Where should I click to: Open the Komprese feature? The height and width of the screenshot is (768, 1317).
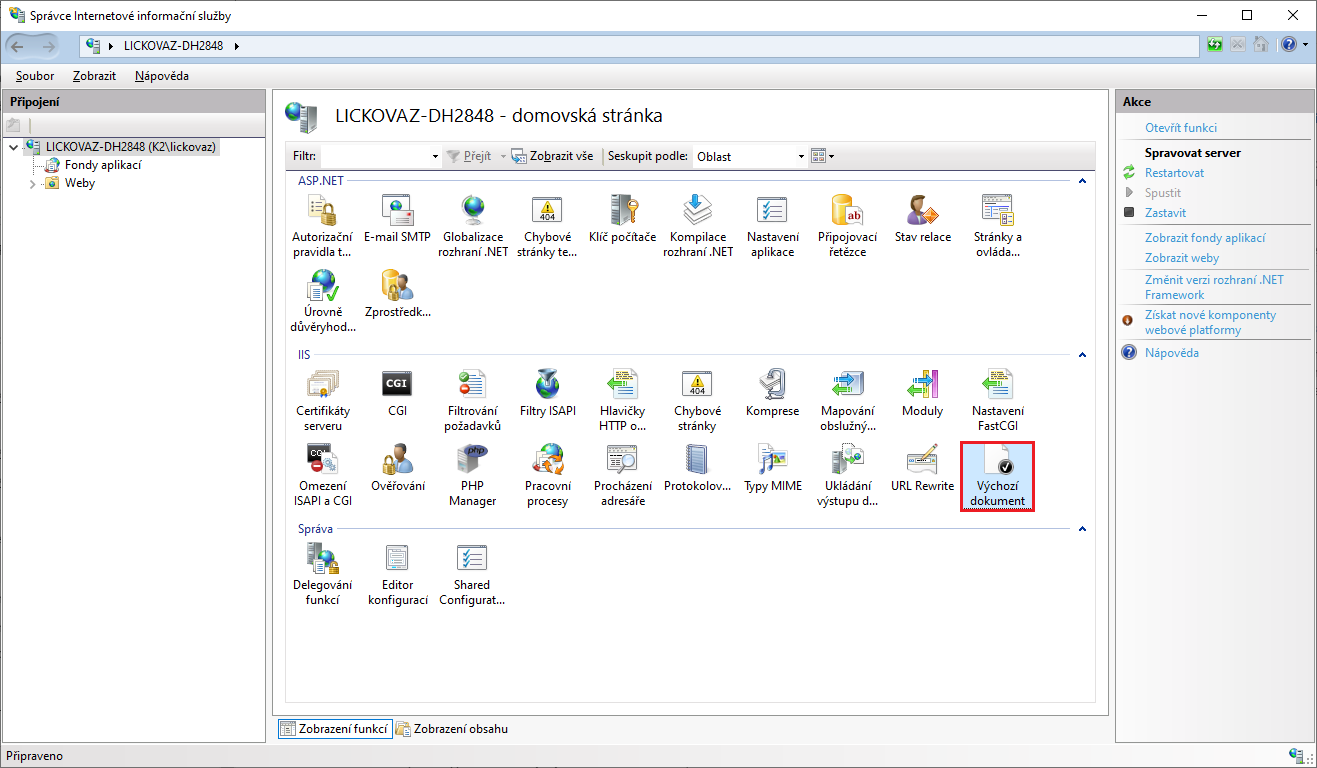(773, 393)
